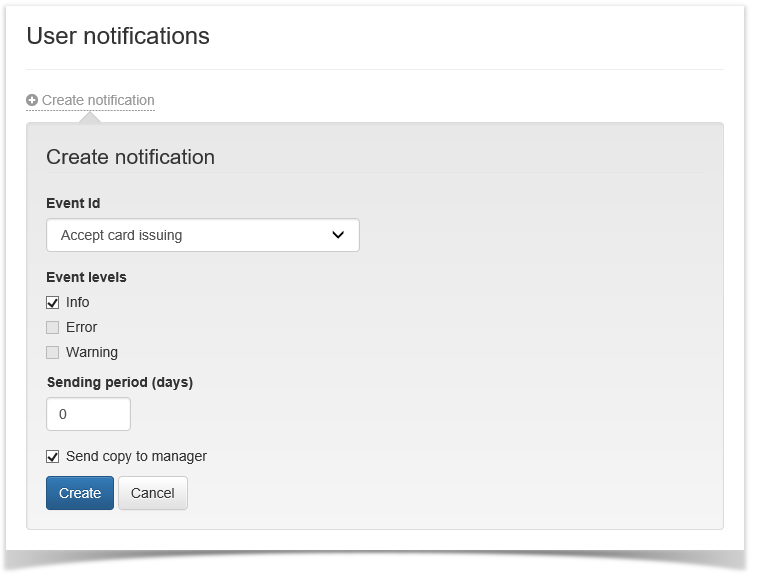This screenshot has height=579, width=758.
Task: Enable the Warning event level checkbox
Action: click(53, 353)
